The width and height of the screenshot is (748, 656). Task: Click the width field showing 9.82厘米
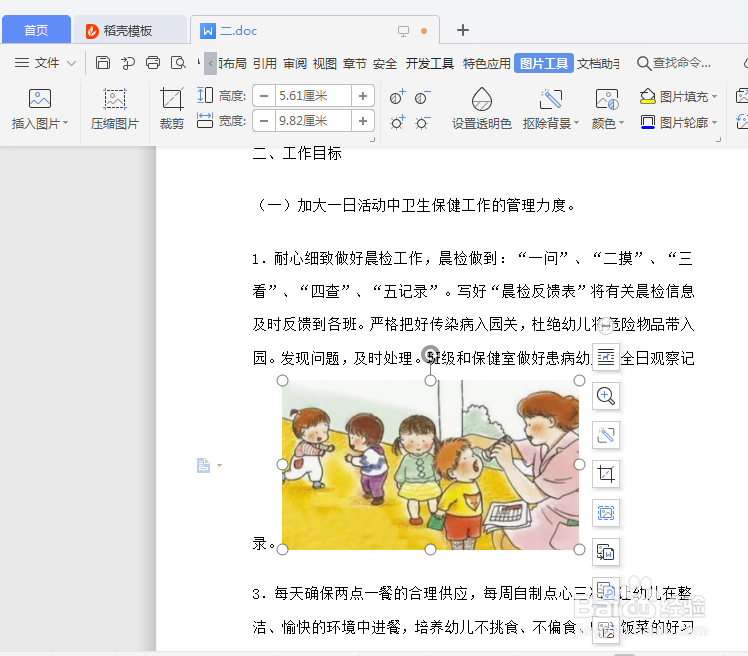click(313, 121)
